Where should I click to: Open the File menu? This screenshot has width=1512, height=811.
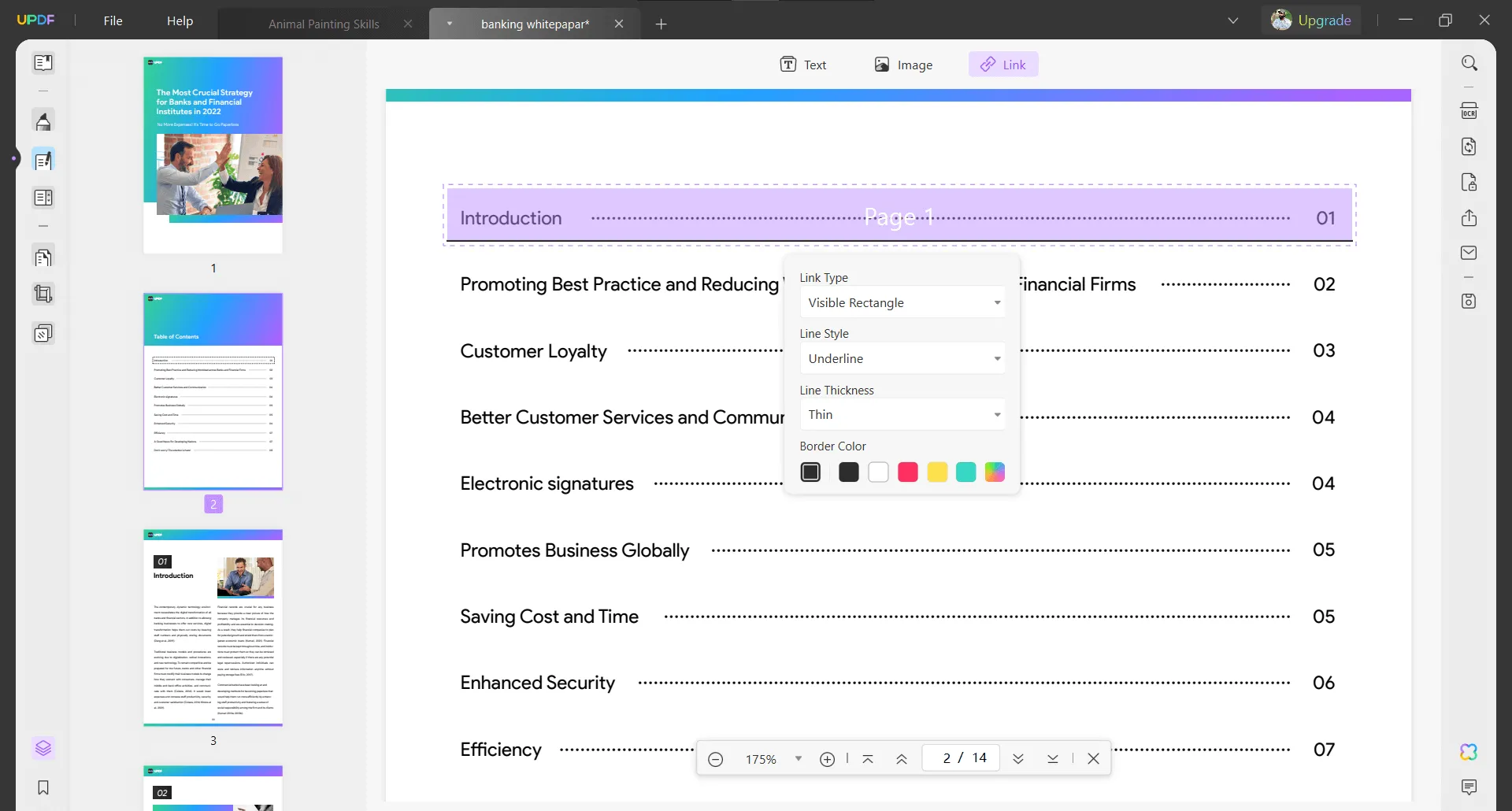tap(113, 20)
